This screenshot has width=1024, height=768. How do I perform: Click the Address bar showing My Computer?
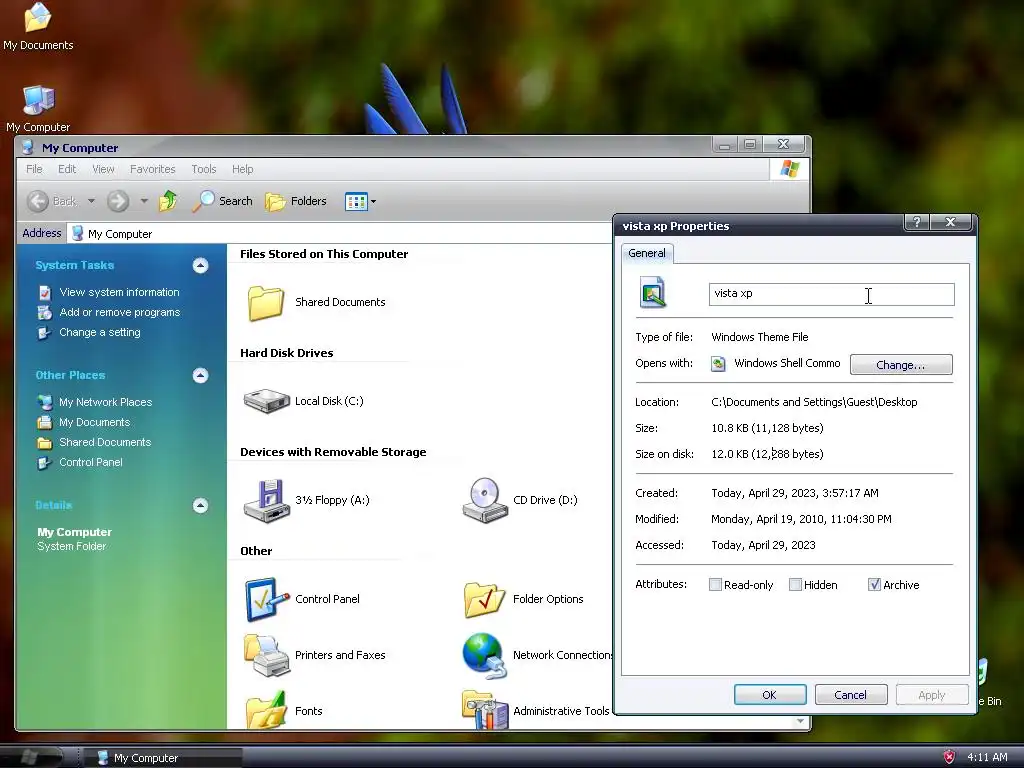340,234
